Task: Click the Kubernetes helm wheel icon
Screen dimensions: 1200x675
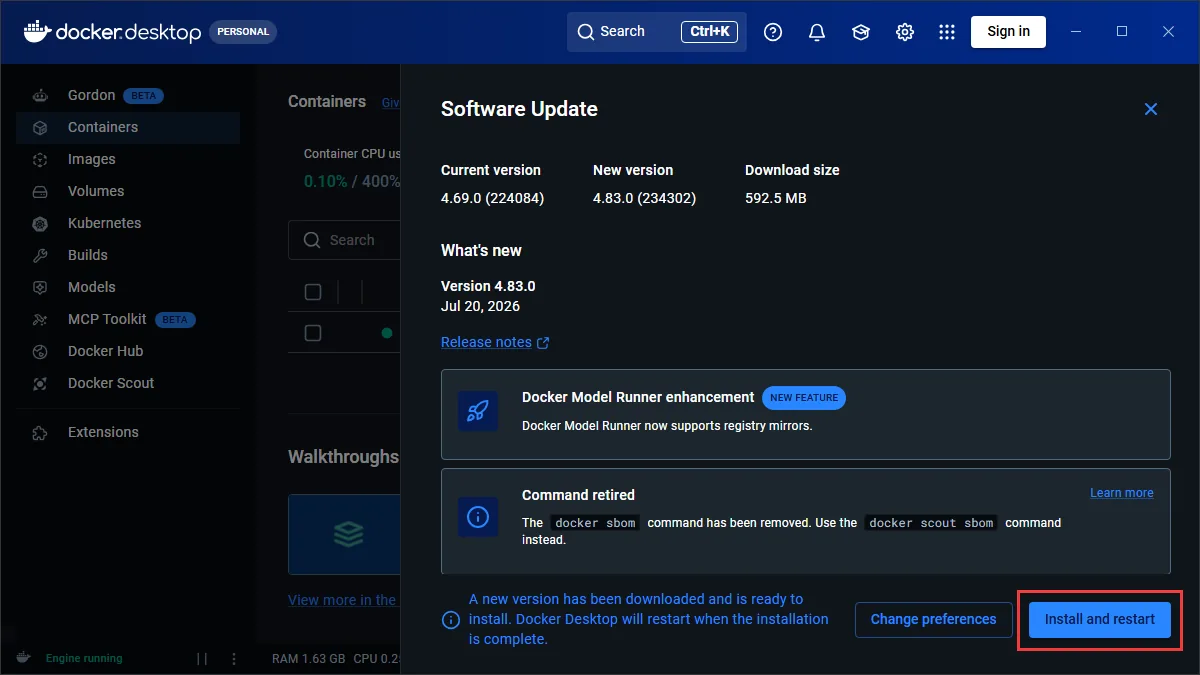Action: [x=40, y=224]
